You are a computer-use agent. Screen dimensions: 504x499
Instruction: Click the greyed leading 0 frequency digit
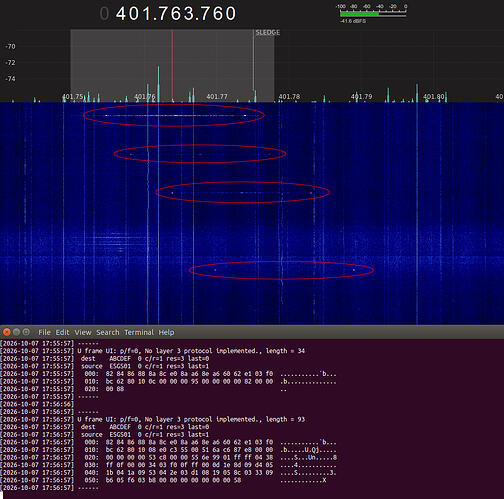click(x=104, y=14)
